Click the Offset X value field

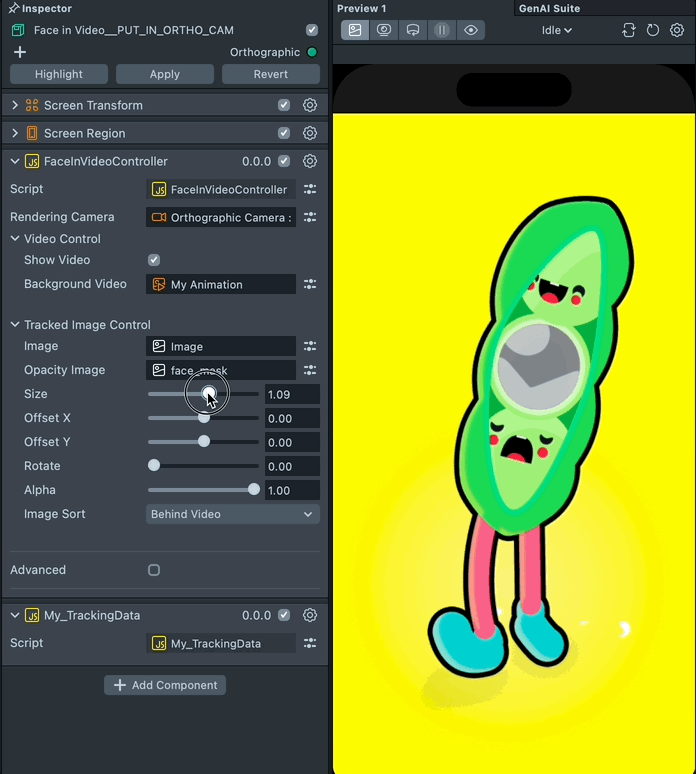tap(292, 419)
